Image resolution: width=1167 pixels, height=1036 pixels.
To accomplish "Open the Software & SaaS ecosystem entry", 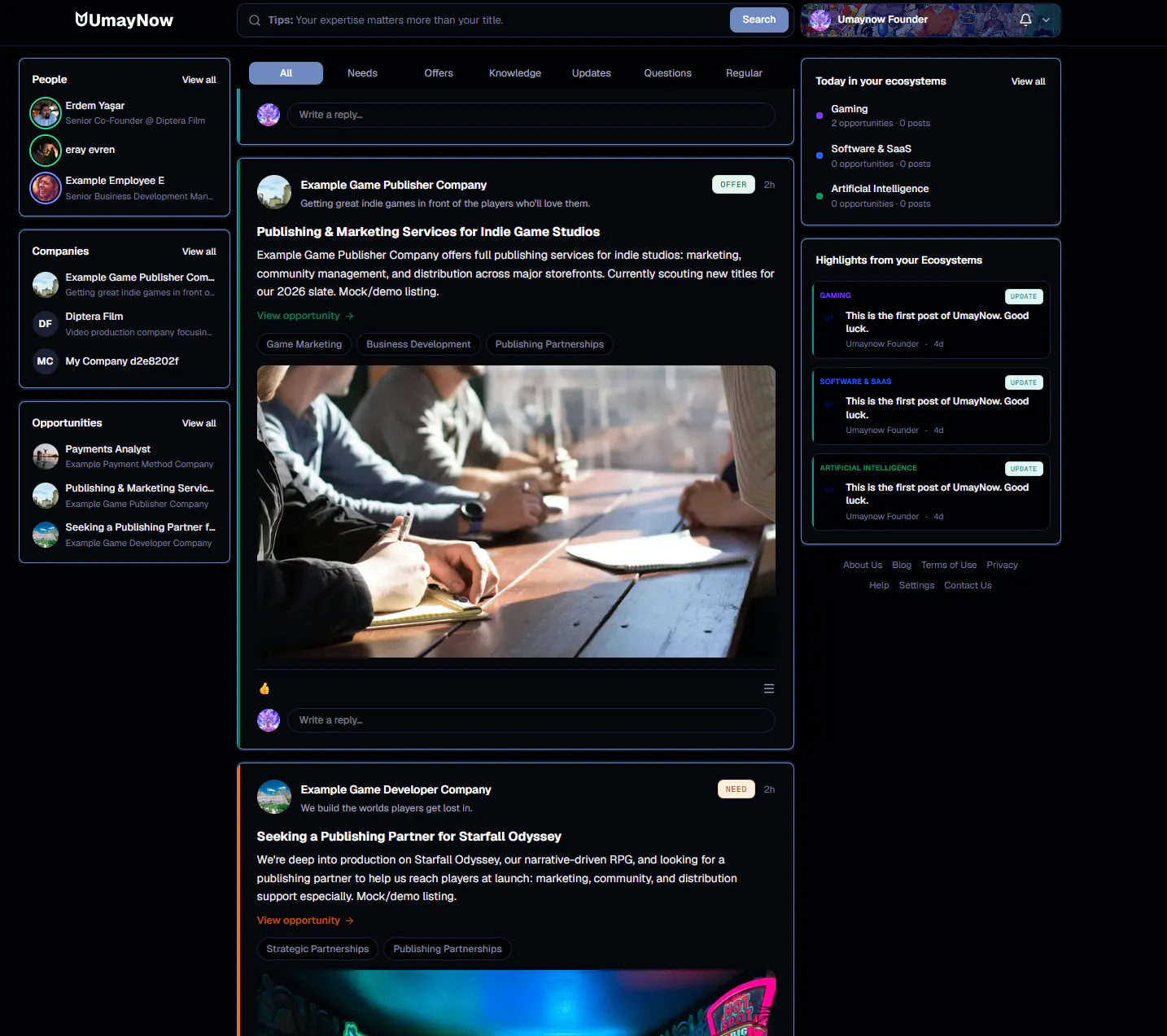I will pos(931,156).
